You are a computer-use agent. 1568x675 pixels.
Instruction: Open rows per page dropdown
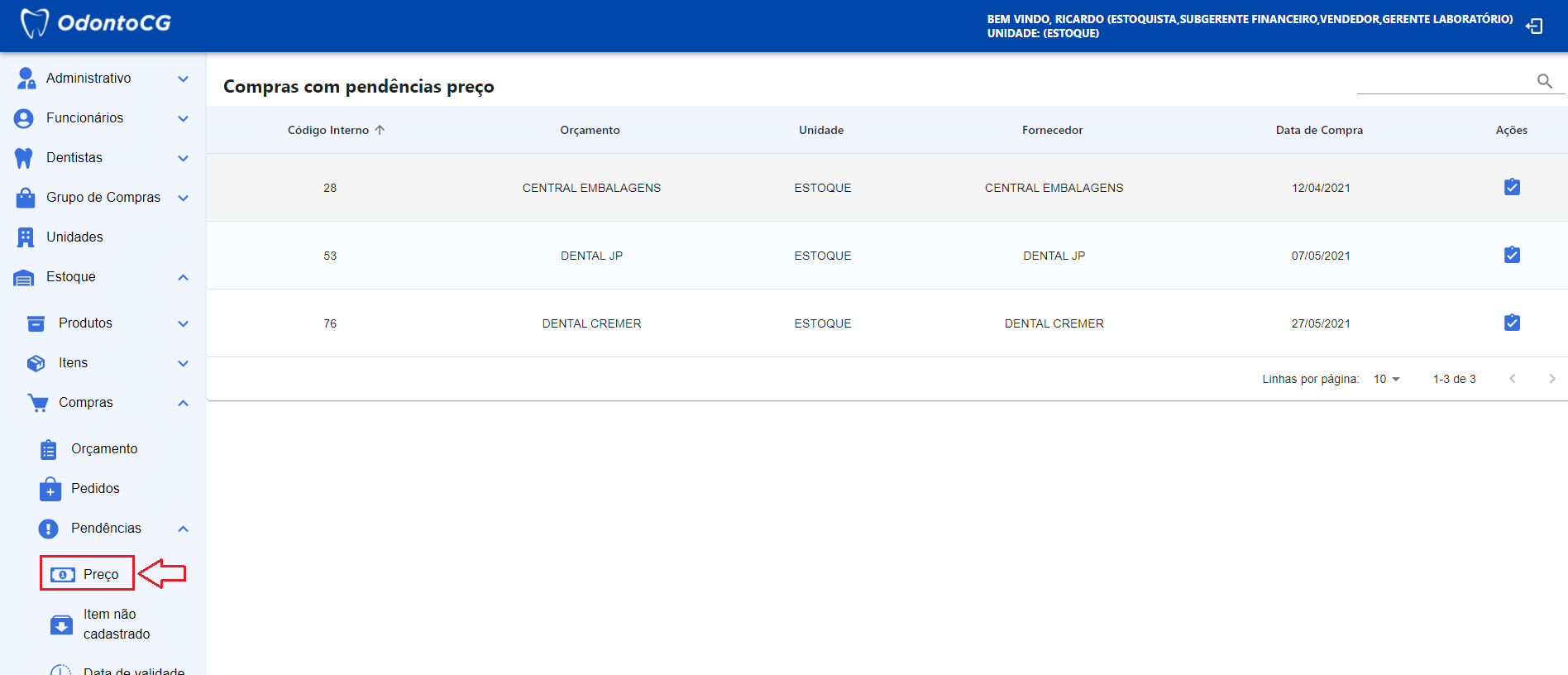coord(1386,379)
